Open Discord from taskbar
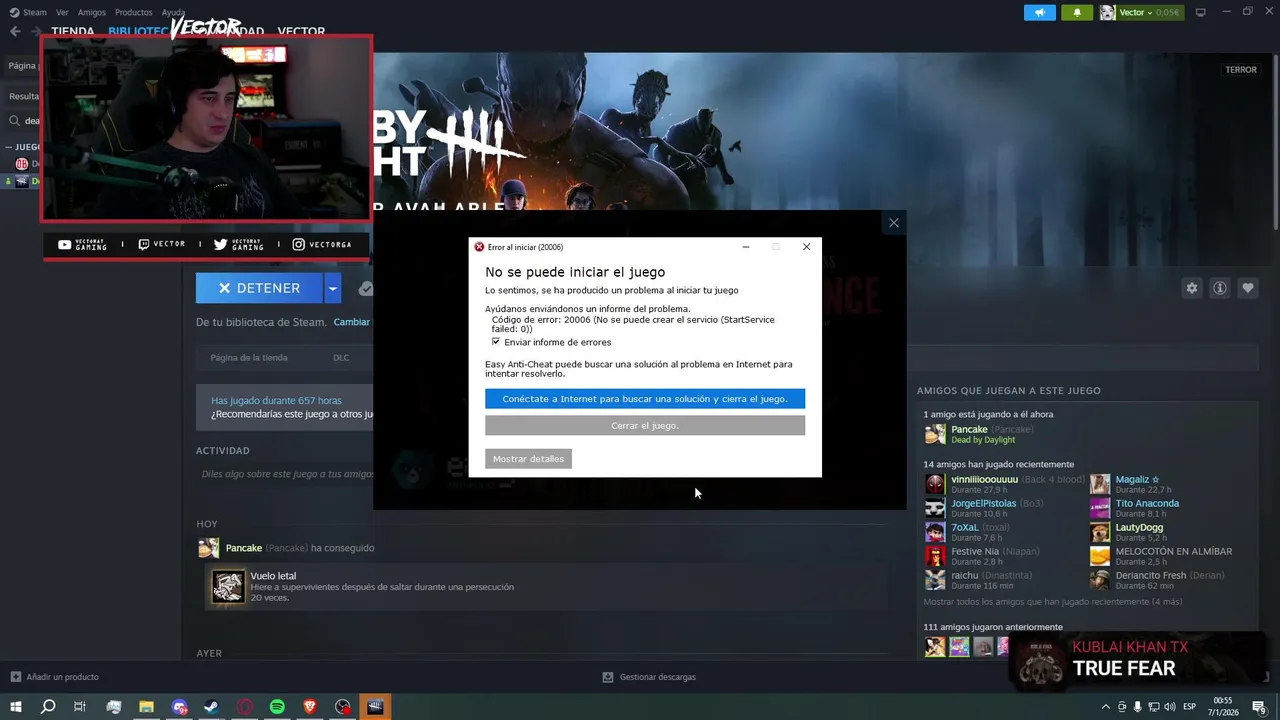 [x=179, y=707]
